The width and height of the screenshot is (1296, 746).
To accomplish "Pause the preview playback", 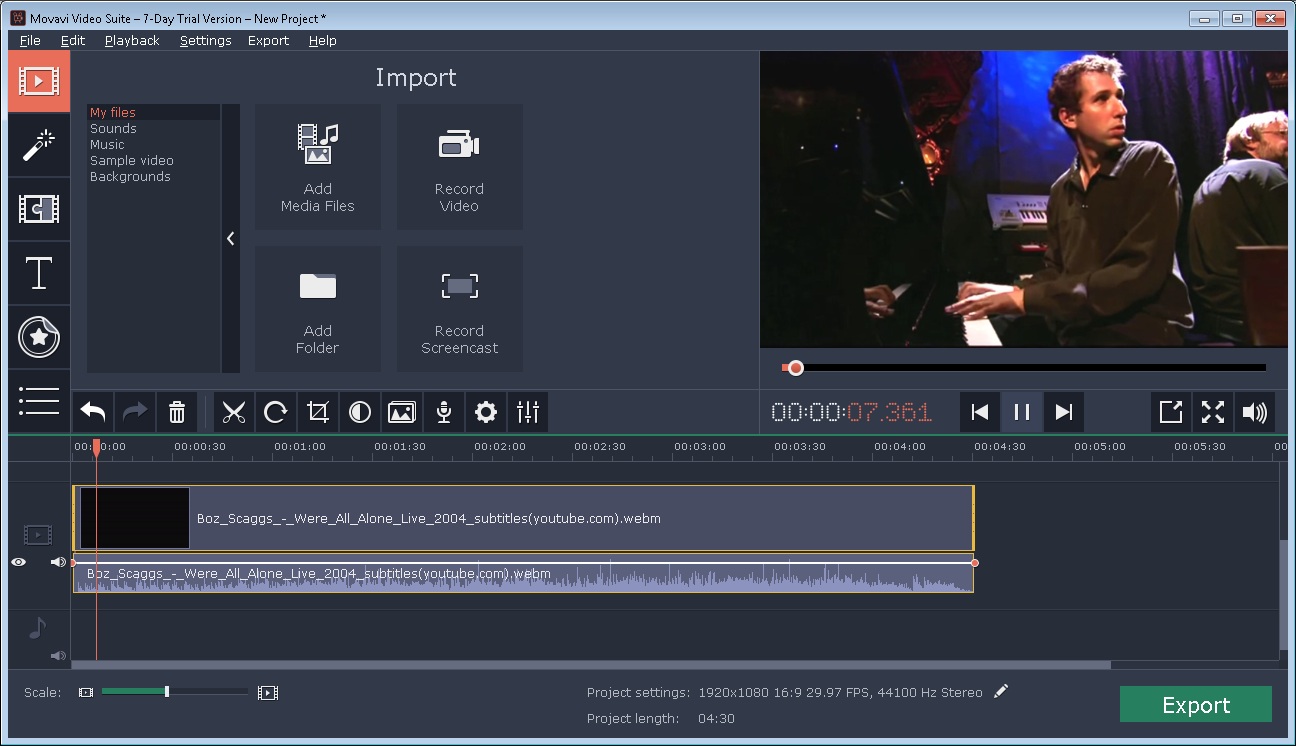I will 1022,412.
